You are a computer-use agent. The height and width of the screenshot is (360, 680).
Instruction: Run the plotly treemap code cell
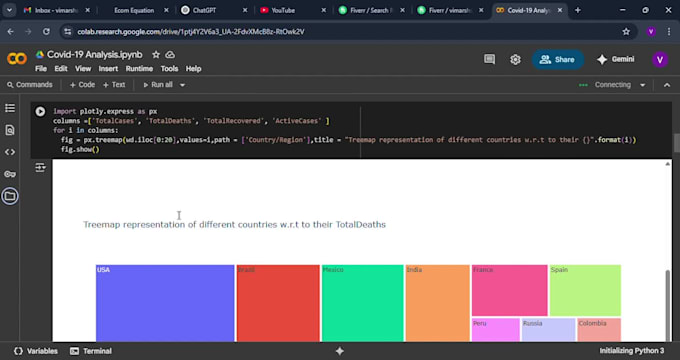tap(40, 111)
